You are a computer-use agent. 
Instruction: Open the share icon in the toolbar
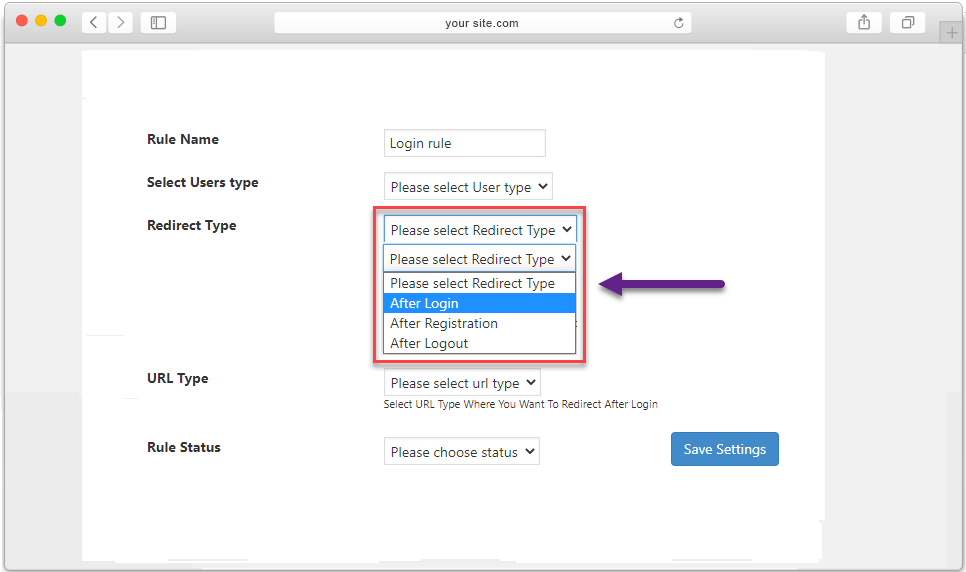[864, 23]
